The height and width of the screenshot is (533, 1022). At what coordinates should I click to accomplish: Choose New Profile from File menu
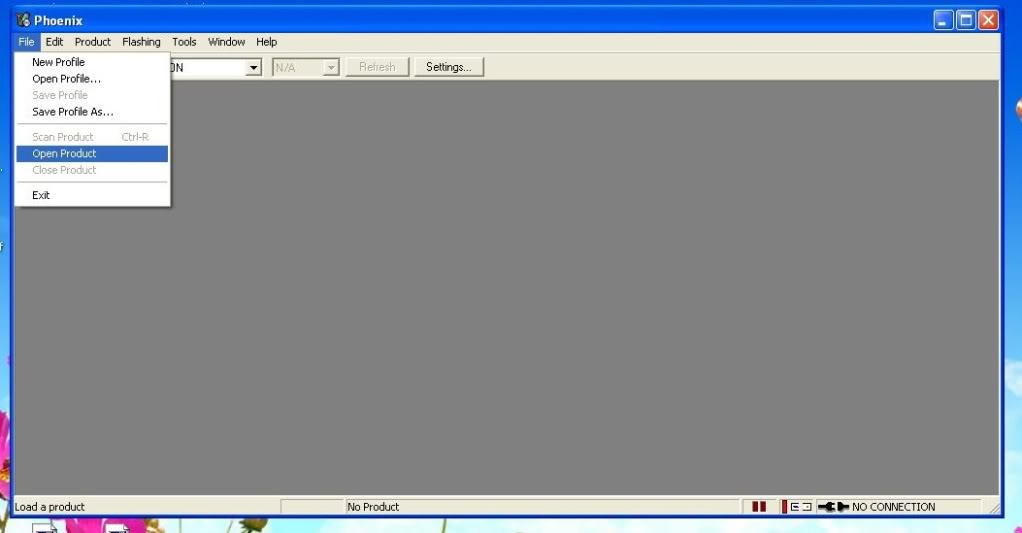(x=92, y=62)
